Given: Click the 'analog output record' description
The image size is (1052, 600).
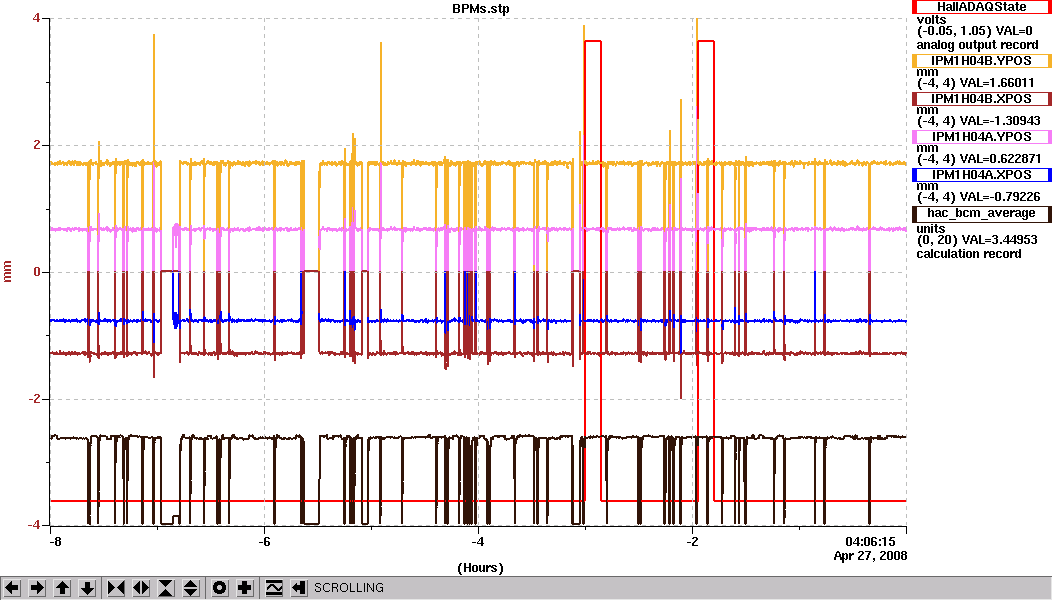Looking at the screenshot, I should click(978, 45).
